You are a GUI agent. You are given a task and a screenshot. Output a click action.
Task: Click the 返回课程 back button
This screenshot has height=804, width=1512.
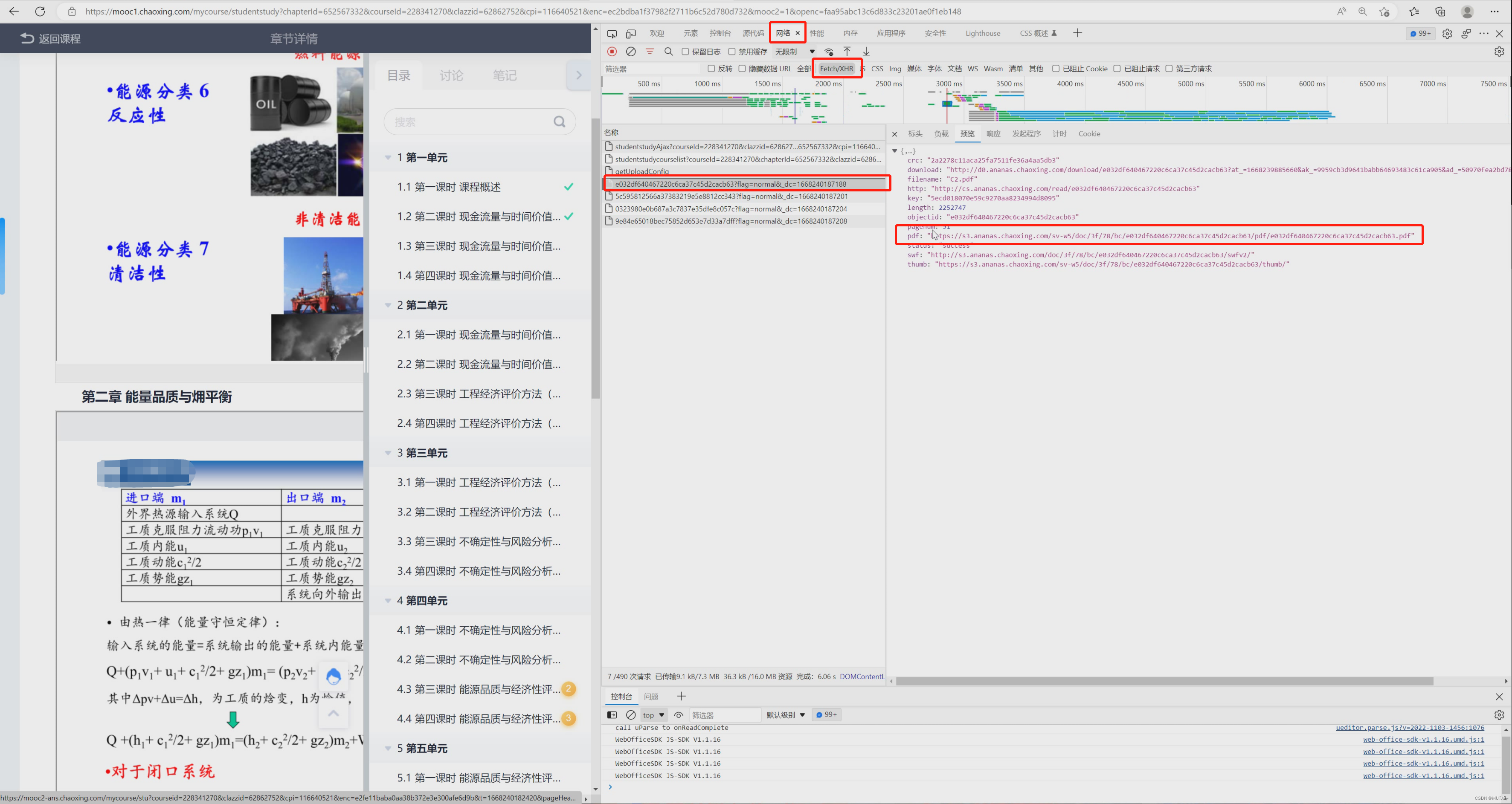pyautogui.click(x=50, y=39)
